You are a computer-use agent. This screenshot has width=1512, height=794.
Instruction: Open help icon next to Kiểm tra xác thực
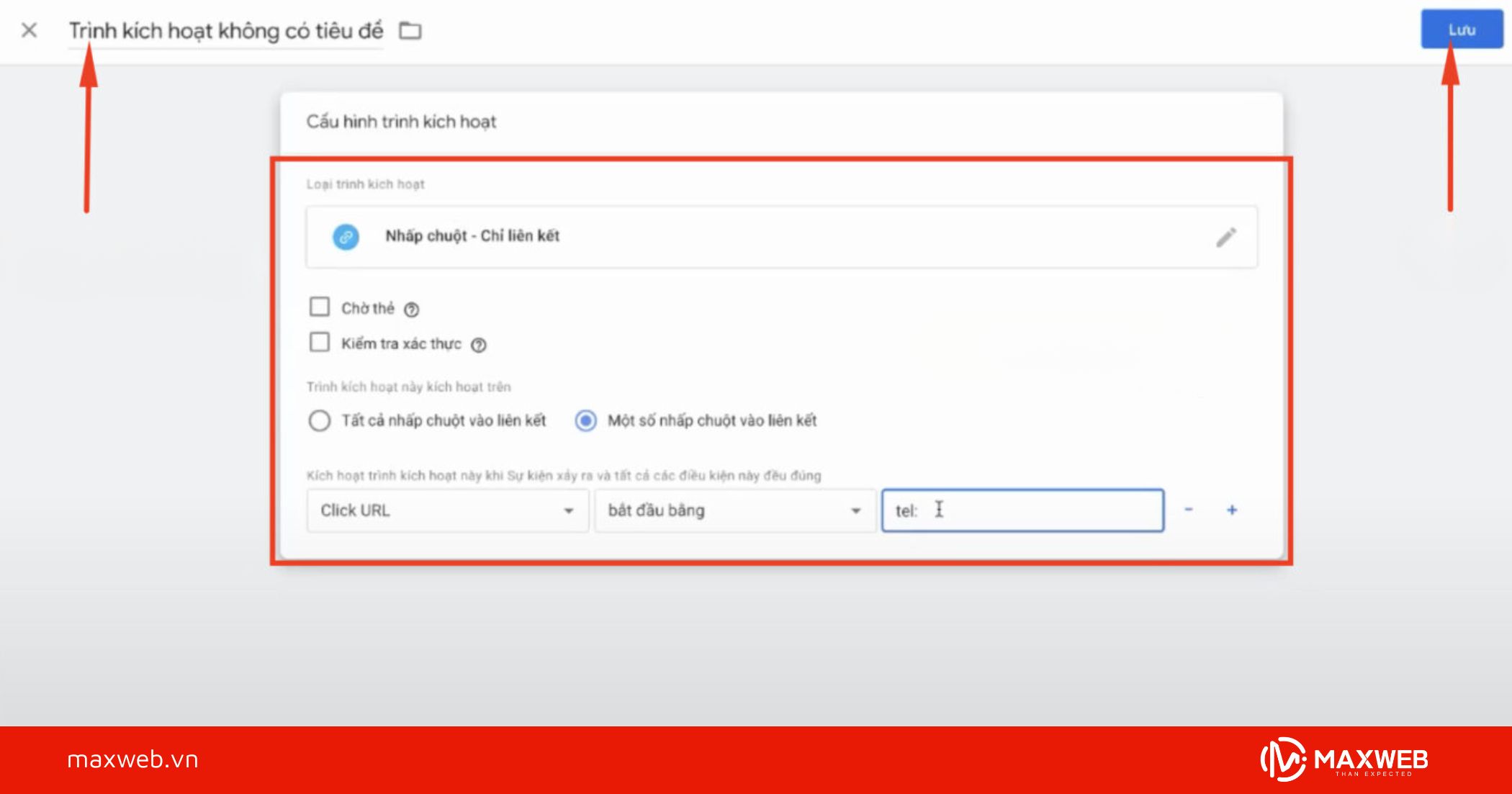tap(479, 345)
